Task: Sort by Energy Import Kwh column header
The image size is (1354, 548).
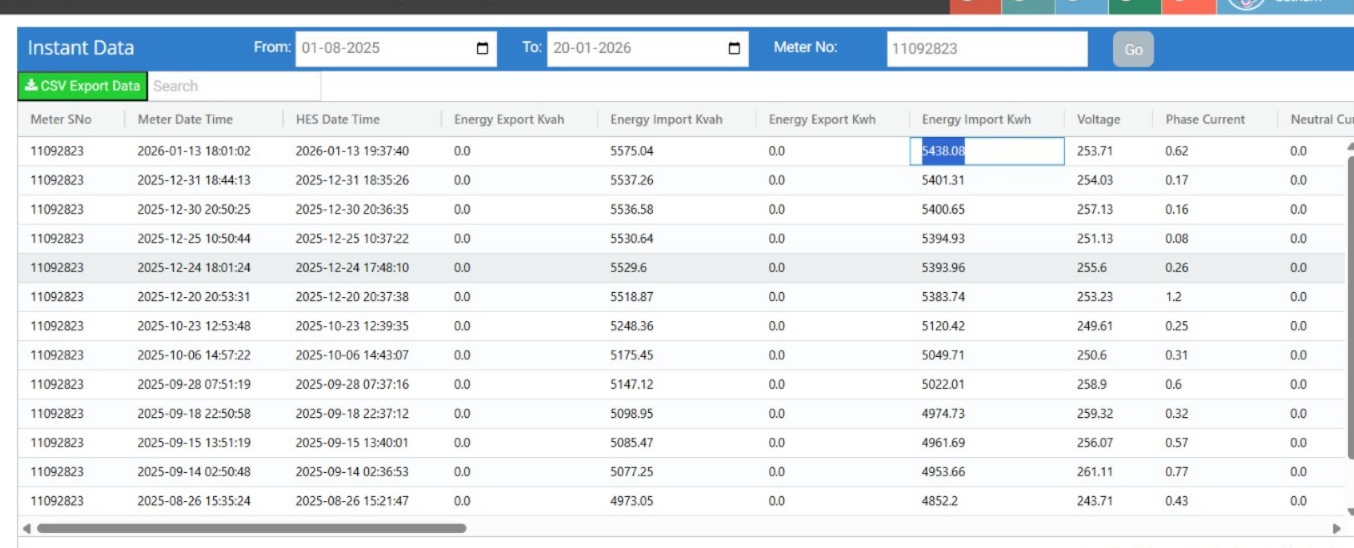Action: tap(976, 119)
